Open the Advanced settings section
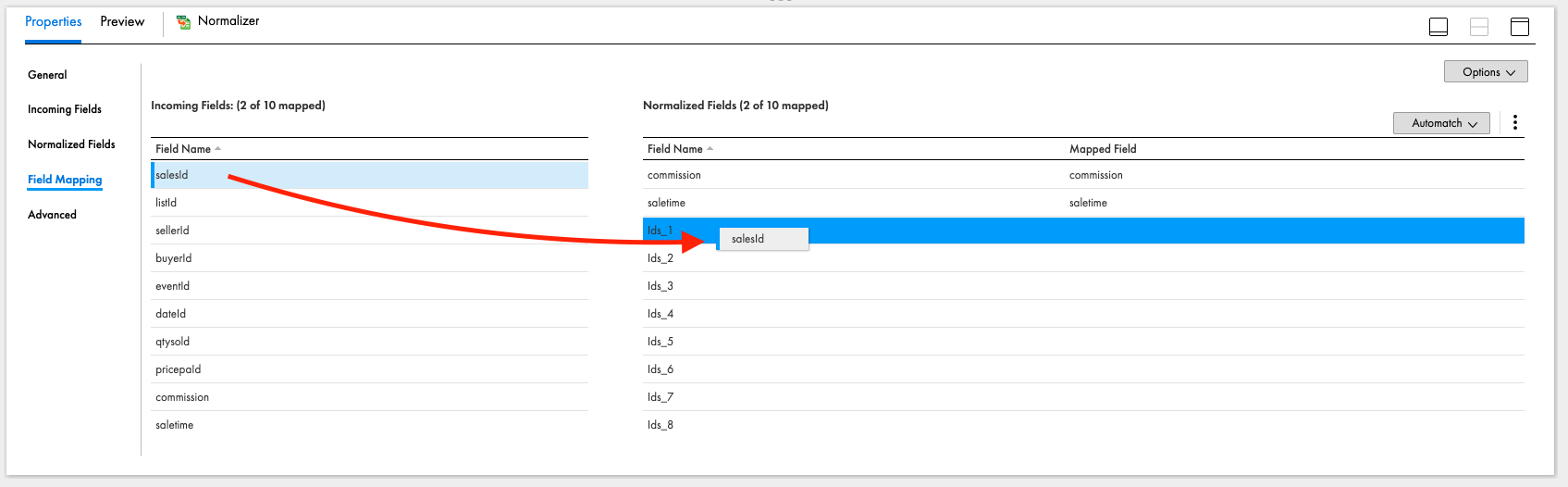 [52, 215]
